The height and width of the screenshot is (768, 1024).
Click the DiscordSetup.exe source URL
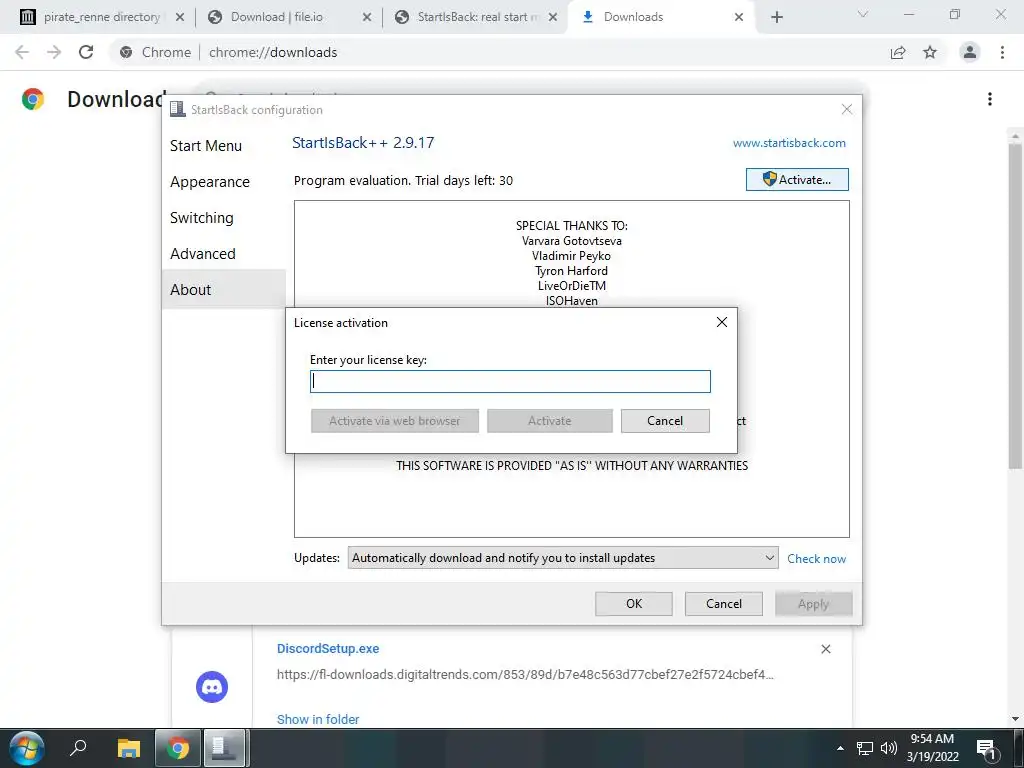point(525,674)
